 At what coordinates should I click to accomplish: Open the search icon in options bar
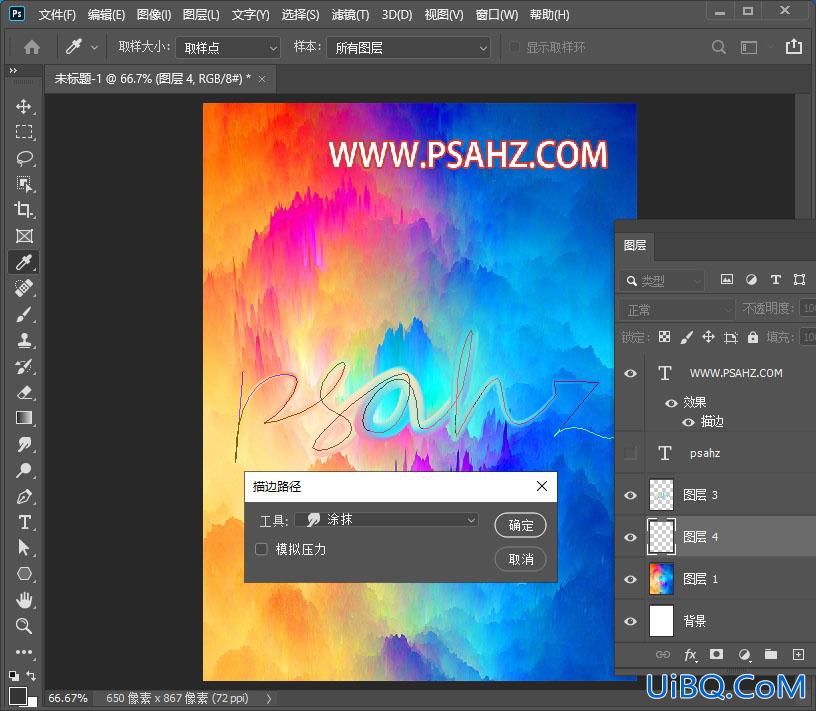click(x=719, y=47)
